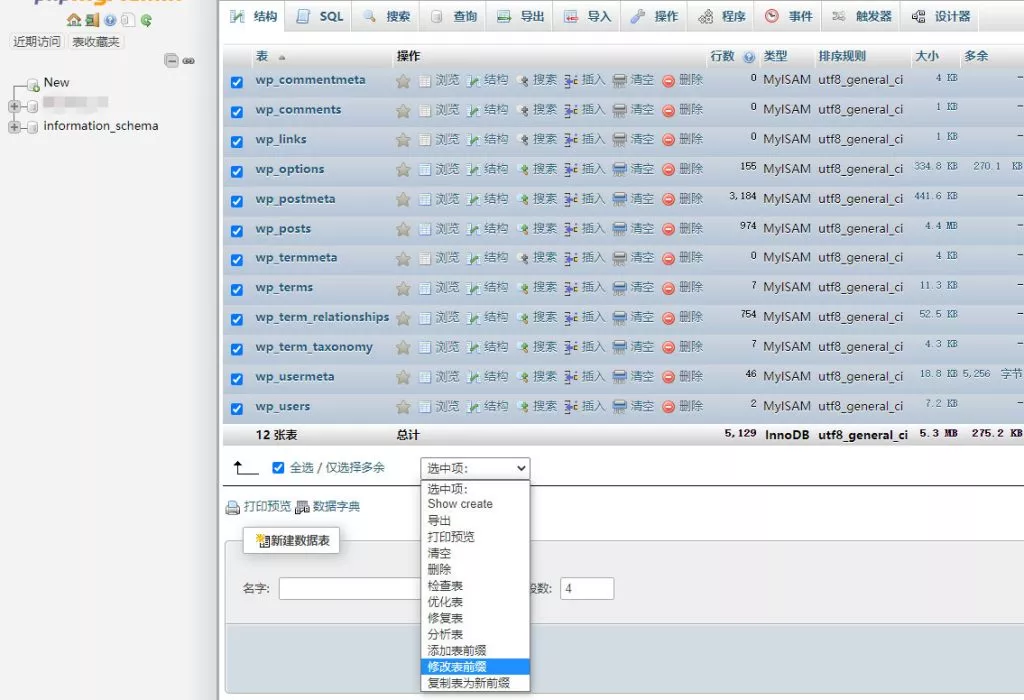Click the 近期访问 button
The image size is (1024, 700).
[37, 42]
